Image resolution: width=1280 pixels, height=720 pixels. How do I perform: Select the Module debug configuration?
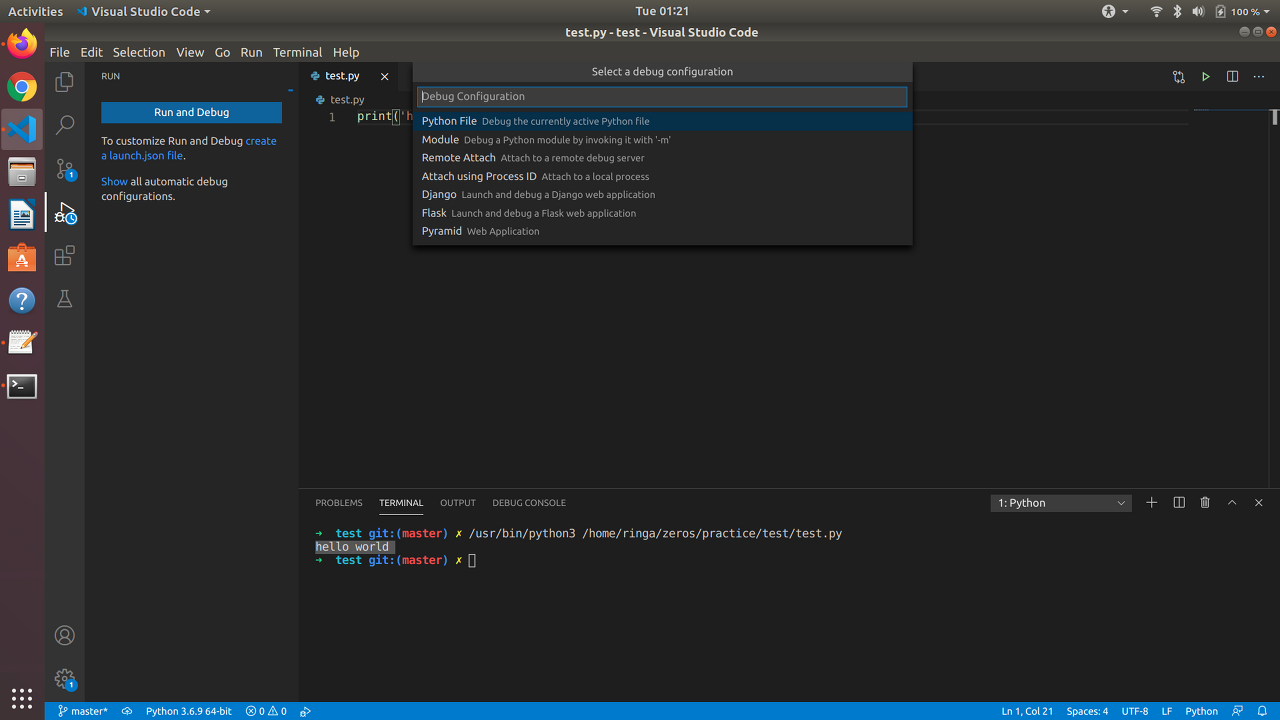[x=662, y=140]
